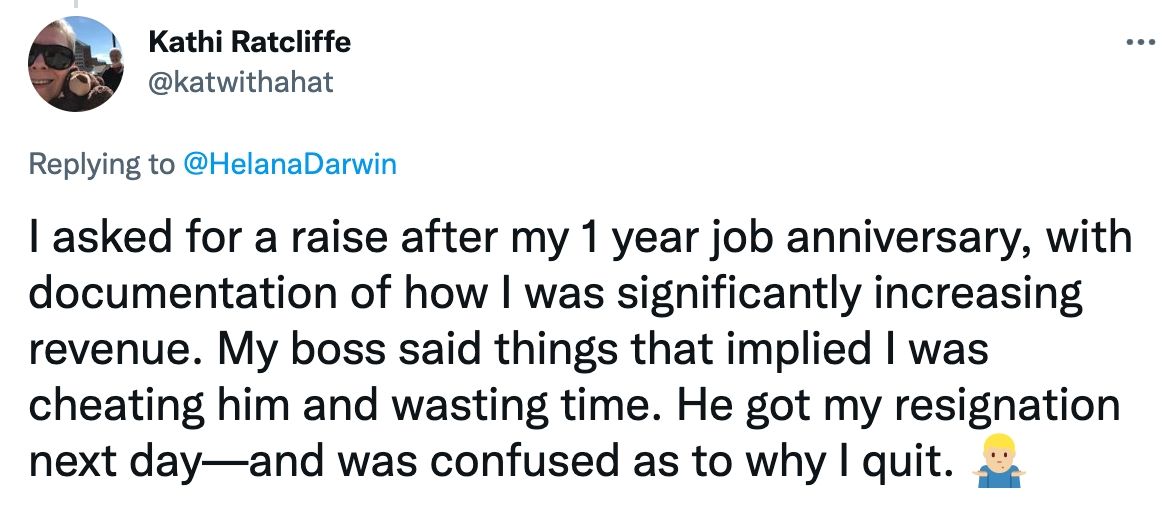Image resolution: width=1174 pixels, height=512 pixels.
Task: Follow the @HelanaDarwin mention link
Action: pyautogui.click(x=288, y=164)
